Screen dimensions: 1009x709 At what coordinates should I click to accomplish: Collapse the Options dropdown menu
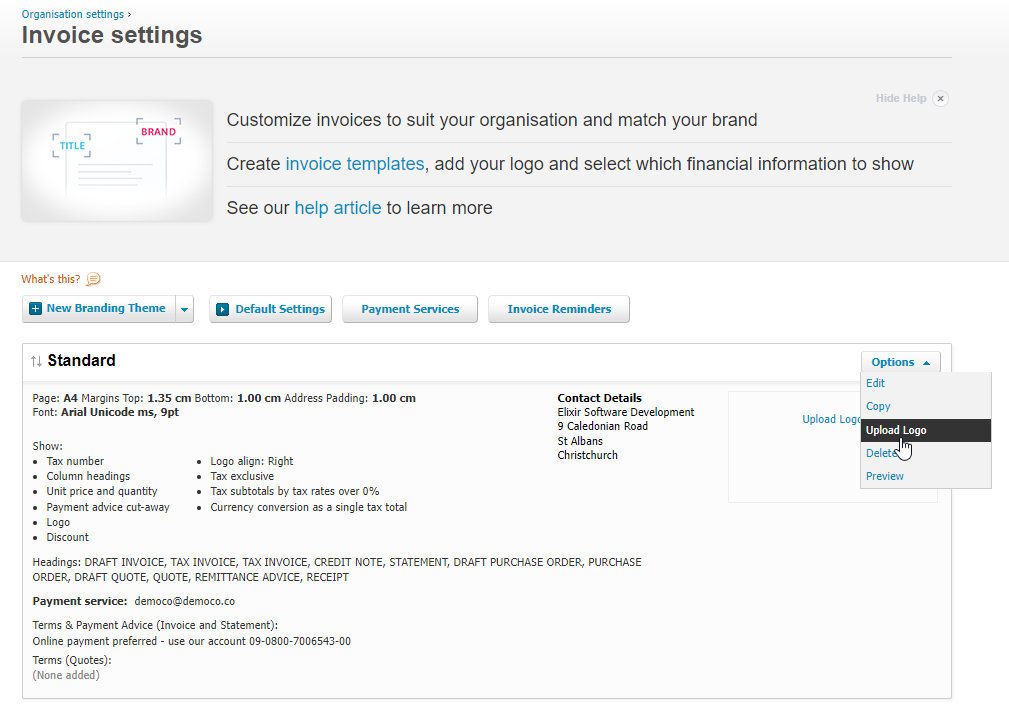point(900,362)
